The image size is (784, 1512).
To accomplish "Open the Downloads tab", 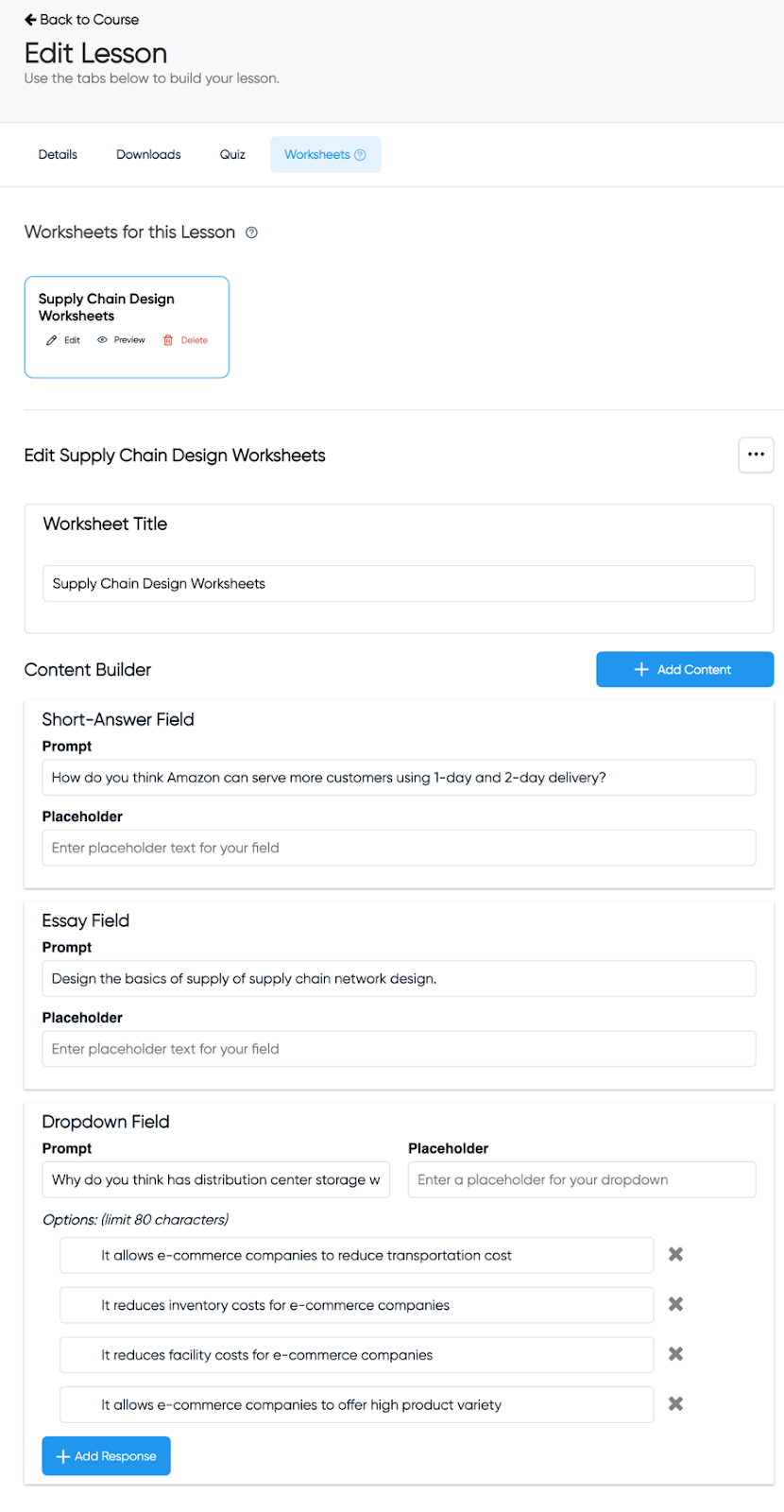I will (148, 155).
